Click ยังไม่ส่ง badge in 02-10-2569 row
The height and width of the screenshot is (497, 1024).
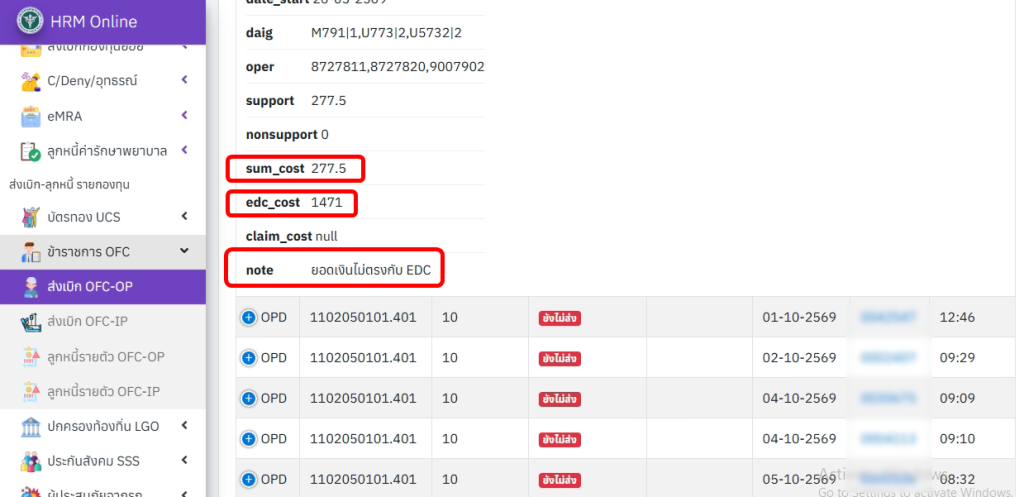[x=560, y=359]
